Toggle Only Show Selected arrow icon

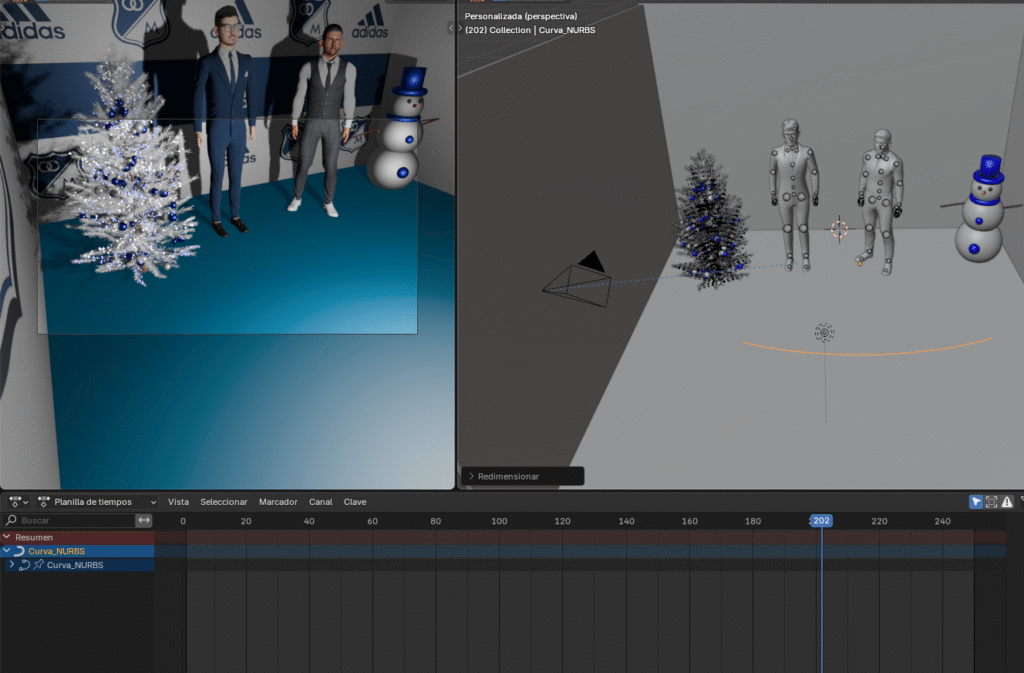[x=976, y=502]
